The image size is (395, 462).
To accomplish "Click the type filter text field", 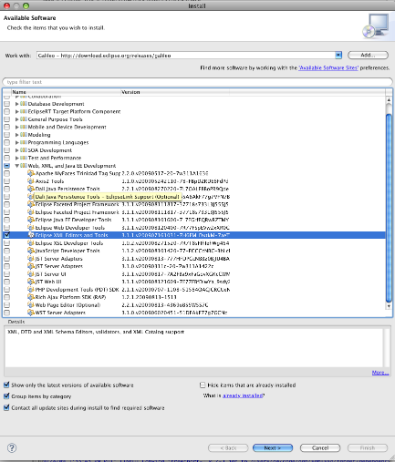I will [x=197, y=82].
